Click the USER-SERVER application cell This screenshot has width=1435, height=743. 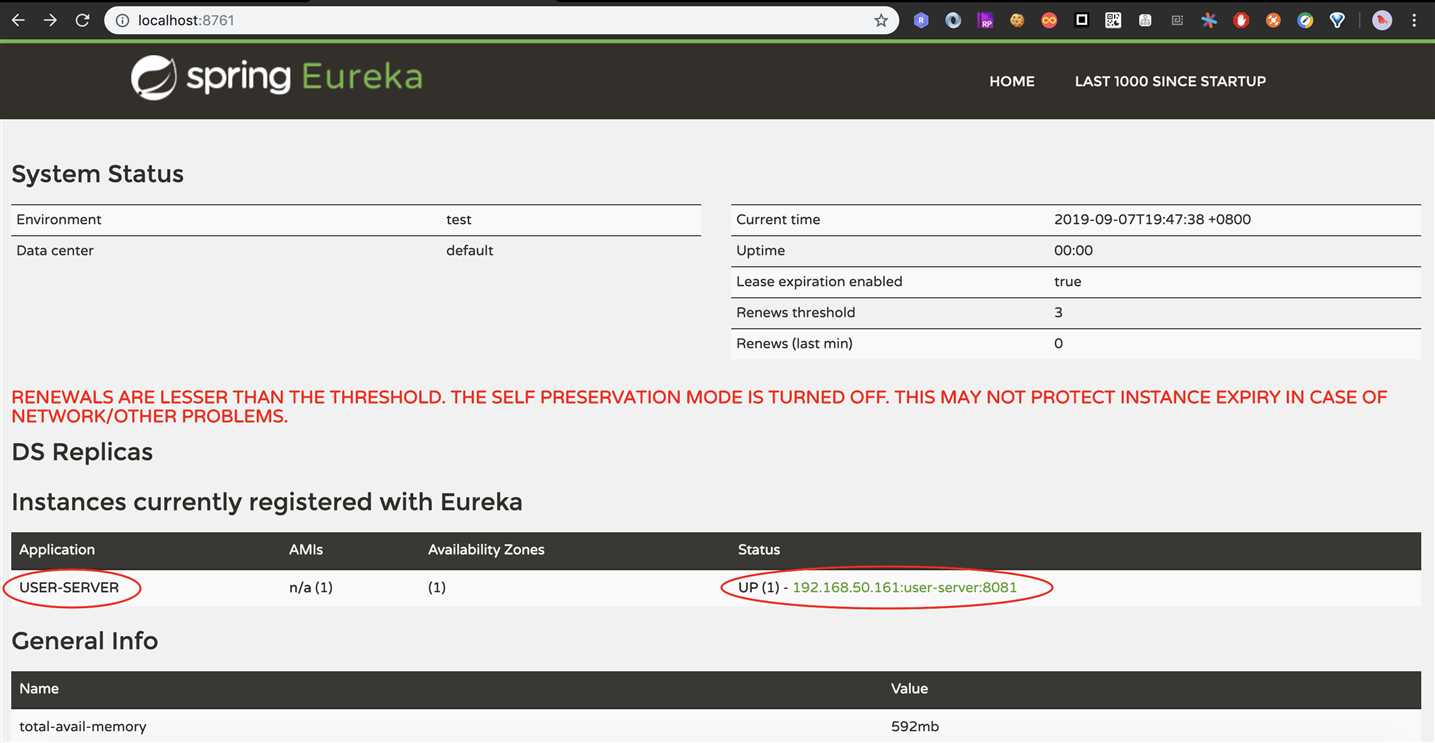tap(69, 587)
